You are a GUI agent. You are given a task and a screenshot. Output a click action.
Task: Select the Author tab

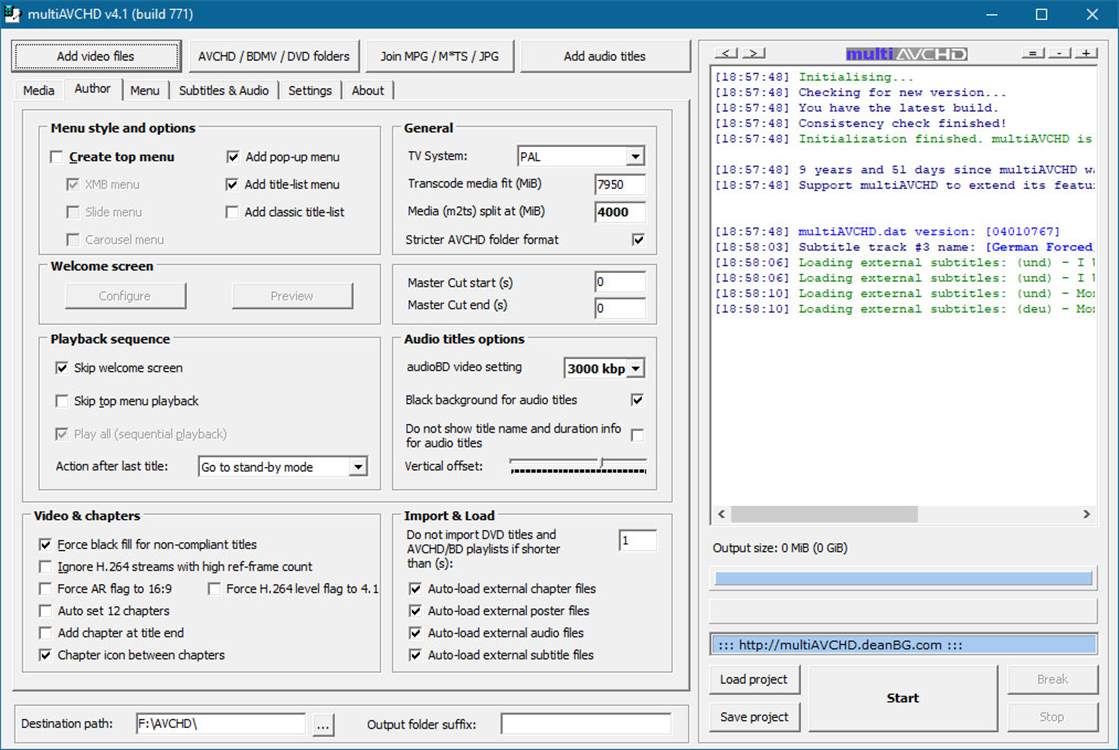[x=93, y=88]
